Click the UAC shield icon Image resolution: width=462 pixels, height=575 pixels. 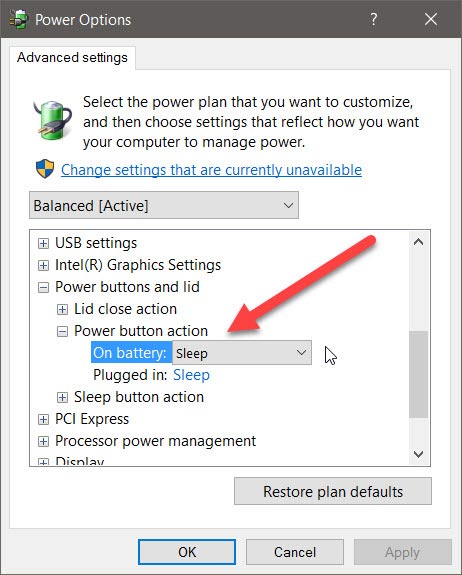45,169
